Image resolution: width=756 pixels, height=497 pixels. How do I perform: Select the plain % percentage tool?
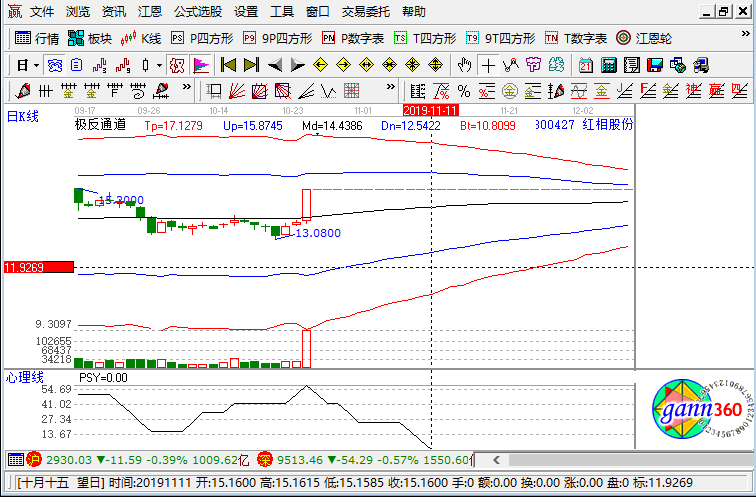[464, 91]
